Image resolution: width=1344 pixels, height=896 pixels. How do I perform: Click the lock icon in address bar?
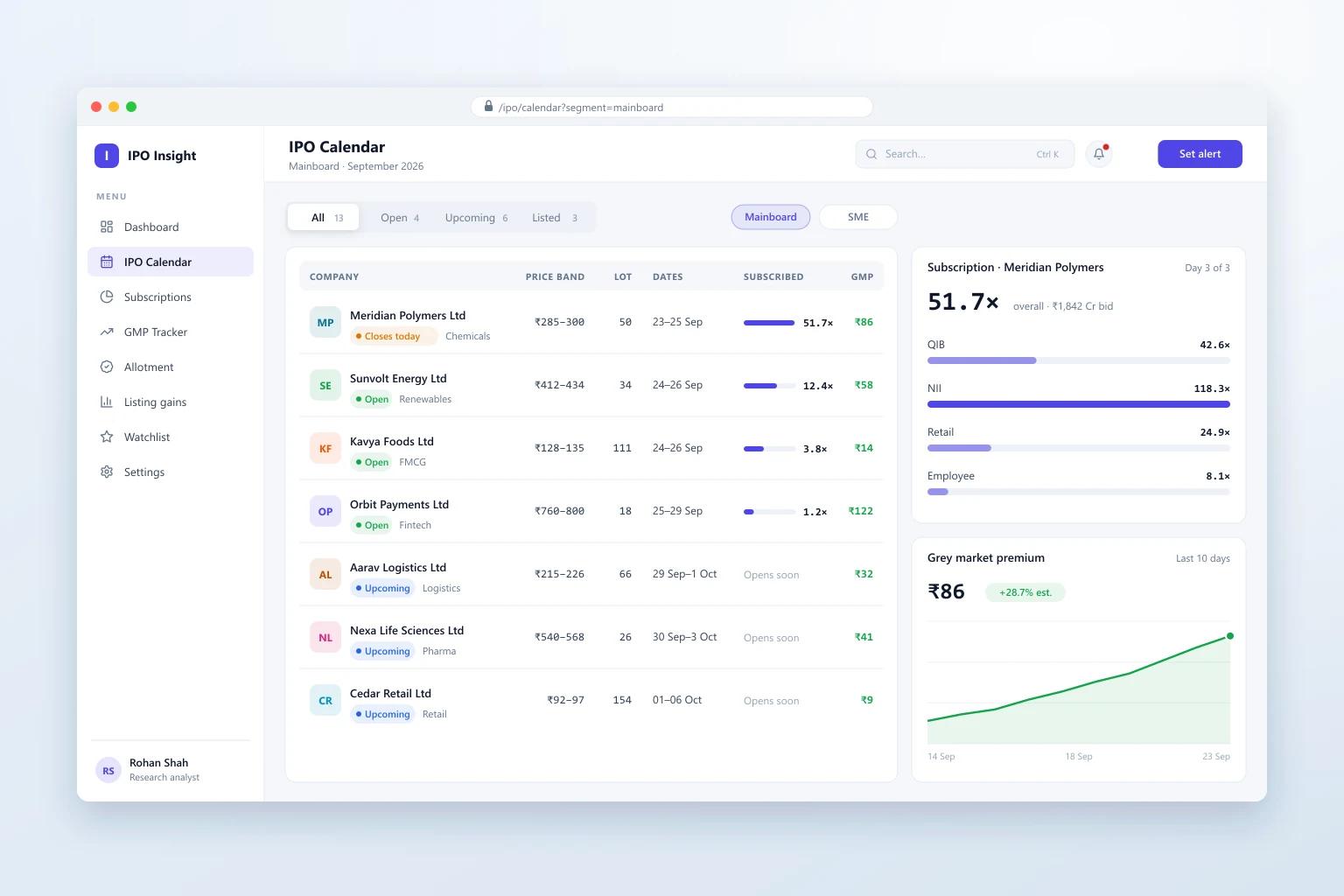pyautogui.click(x=489, y=107)
